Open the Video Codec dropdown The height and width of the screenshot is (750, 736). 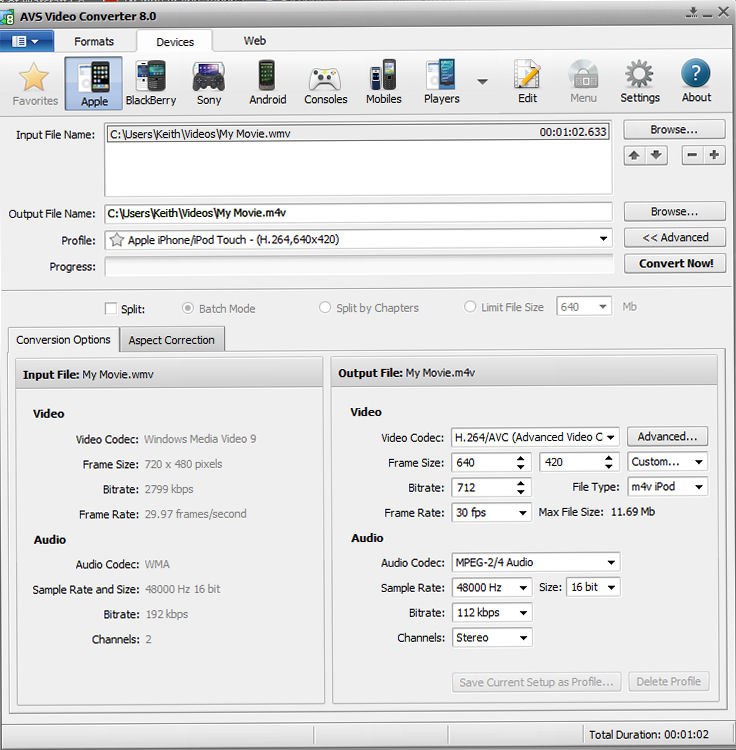(x=610, y=437)
